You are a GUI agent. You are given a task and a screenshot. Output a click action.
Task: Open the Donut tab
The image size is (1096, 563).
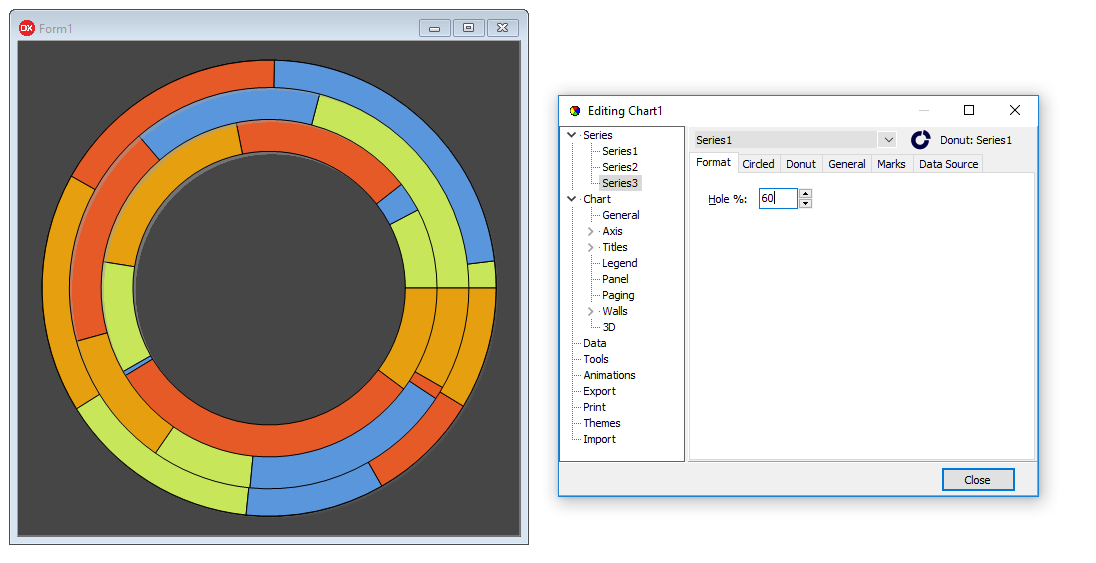coord(800,164)
